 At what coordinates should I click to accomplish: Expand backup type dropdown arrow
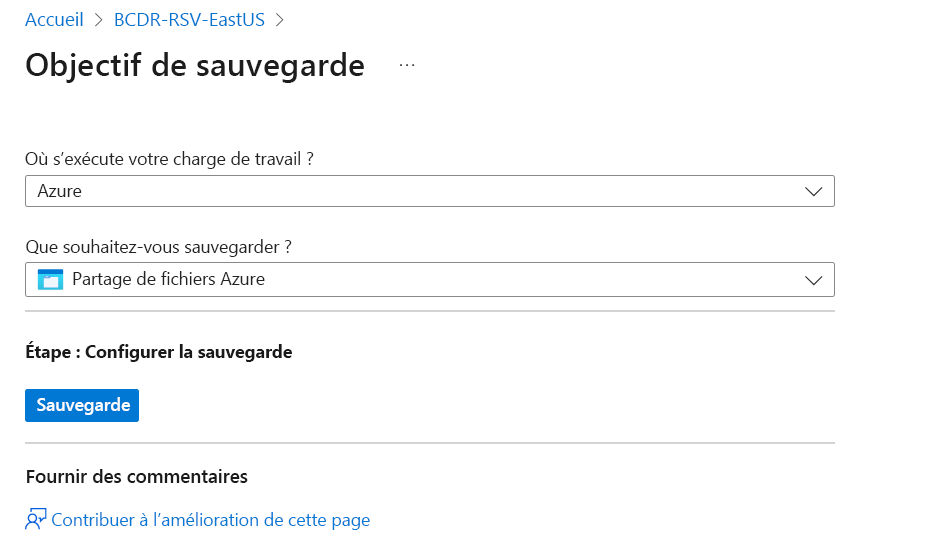click(813, 281)
